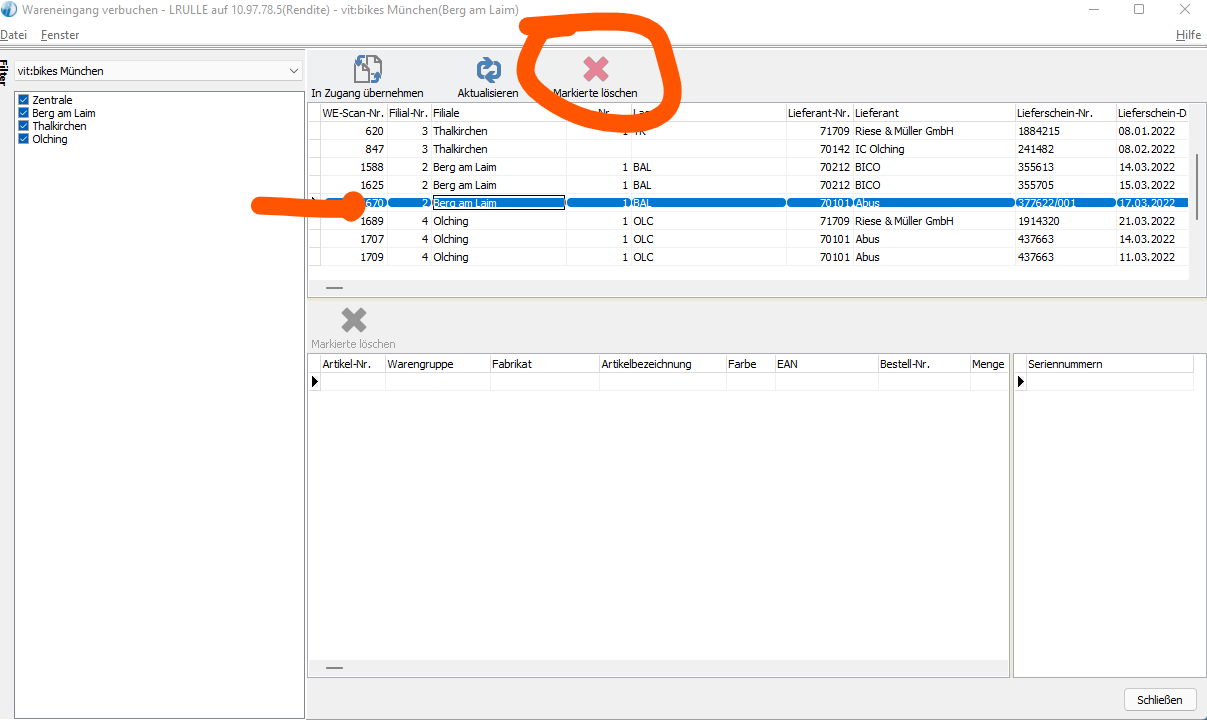Click the Fabrikat column header
Image resolution: width=1207 pixels, height=720 pixels.
[544, 364]
